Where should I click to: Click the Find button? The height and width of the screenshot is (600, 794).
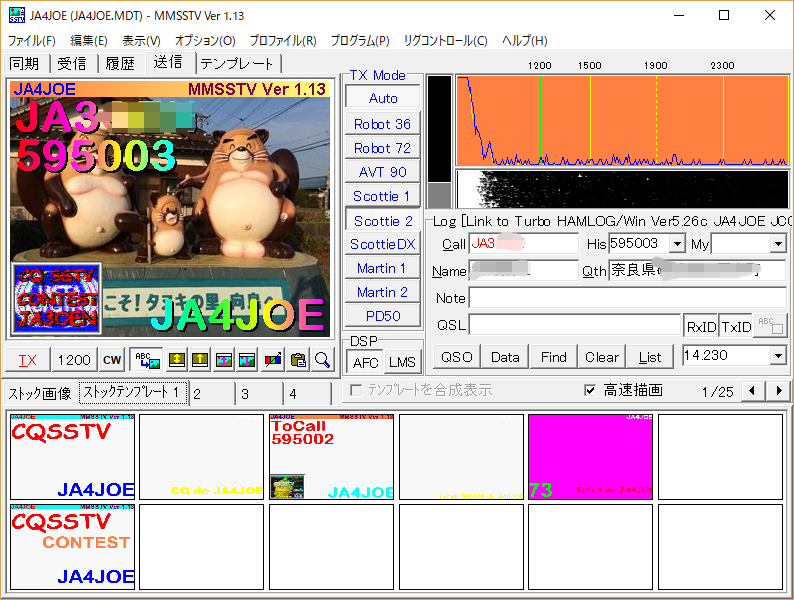(x=553, y=357)
